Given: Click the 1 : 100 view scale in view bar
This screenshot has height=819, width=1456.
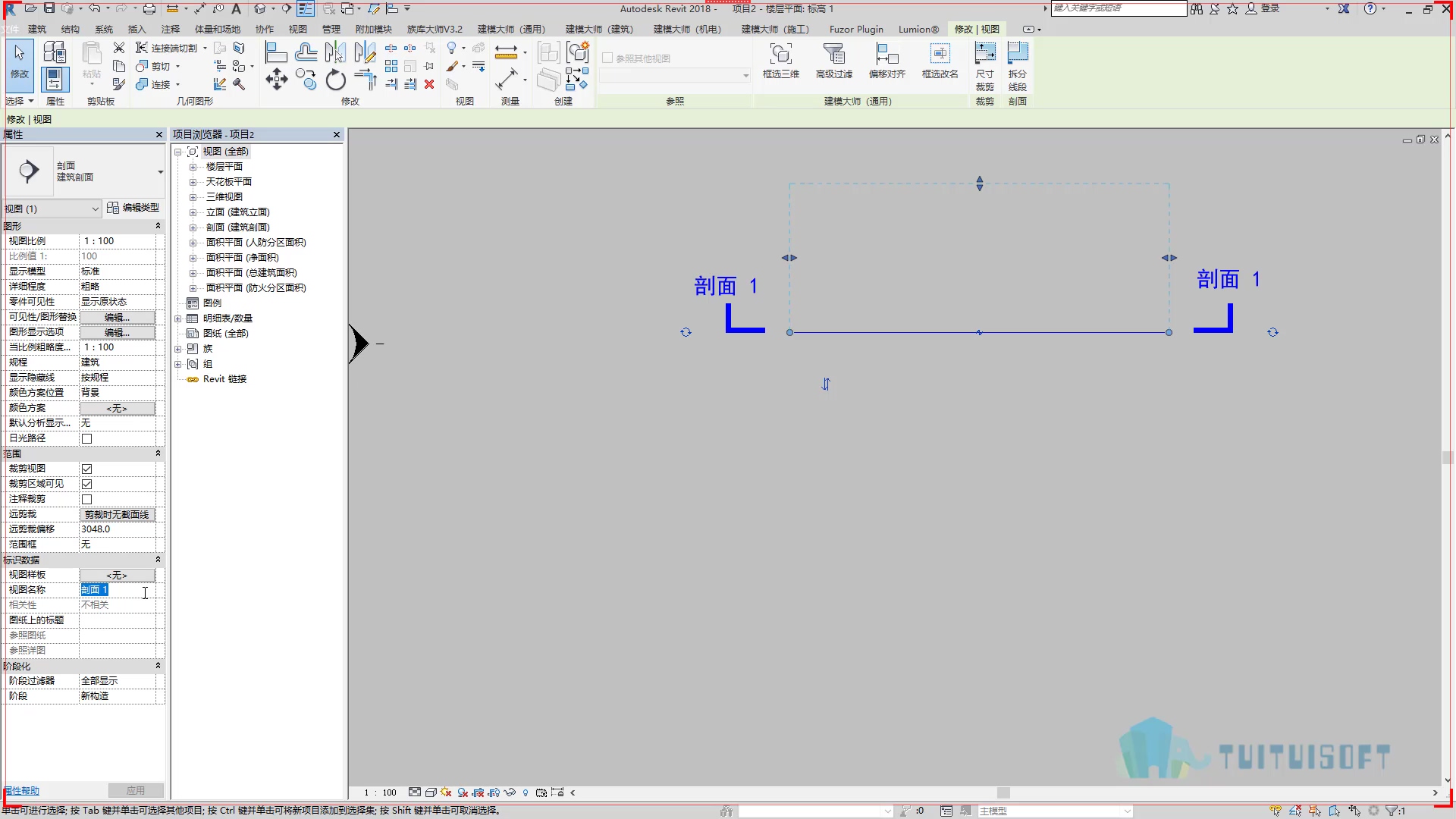Looking at the screenshot, I should 381,792.
